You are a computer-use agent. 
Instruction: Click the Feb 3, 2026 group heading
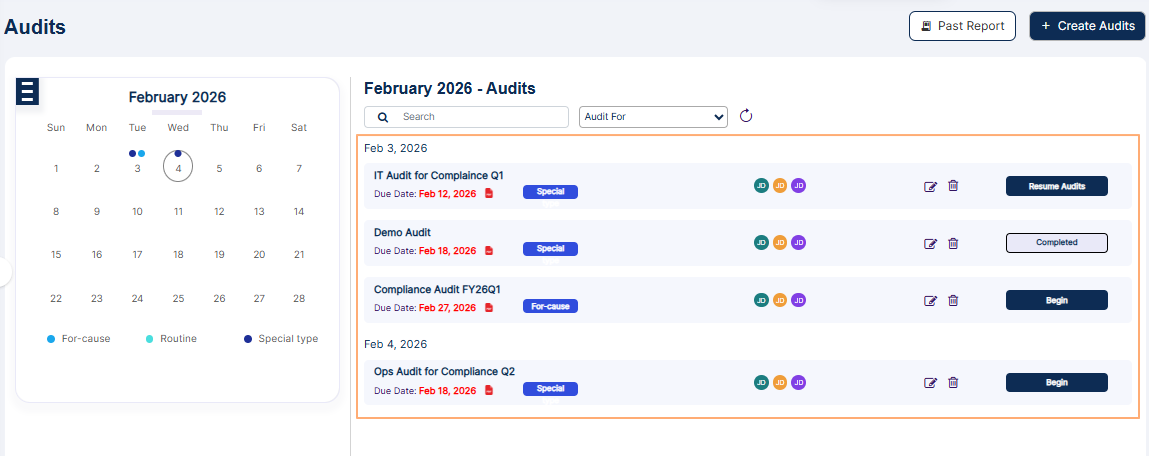(x=396, y=148)
